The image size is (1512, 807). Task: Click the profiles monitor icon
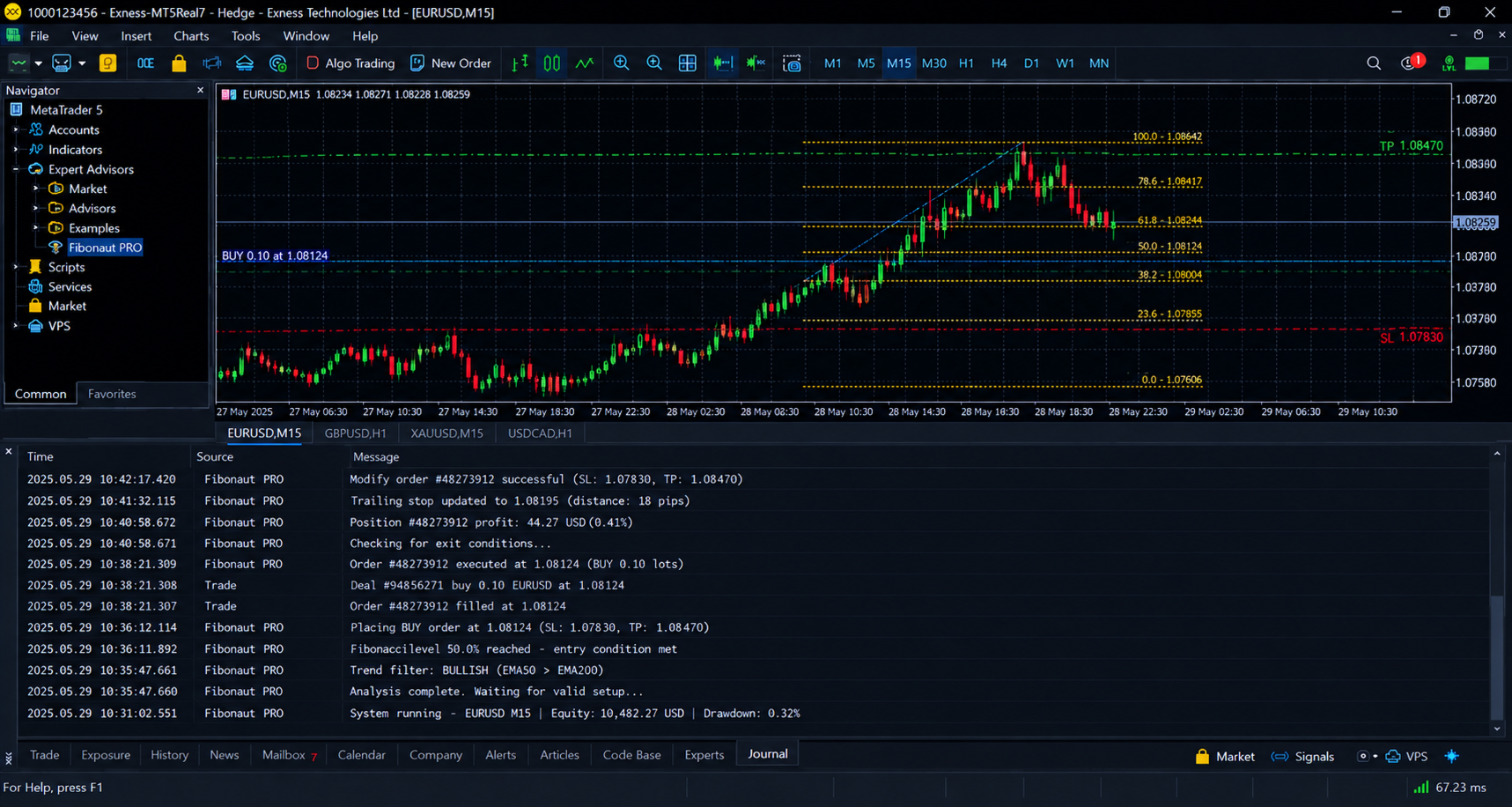coord(62,63)
